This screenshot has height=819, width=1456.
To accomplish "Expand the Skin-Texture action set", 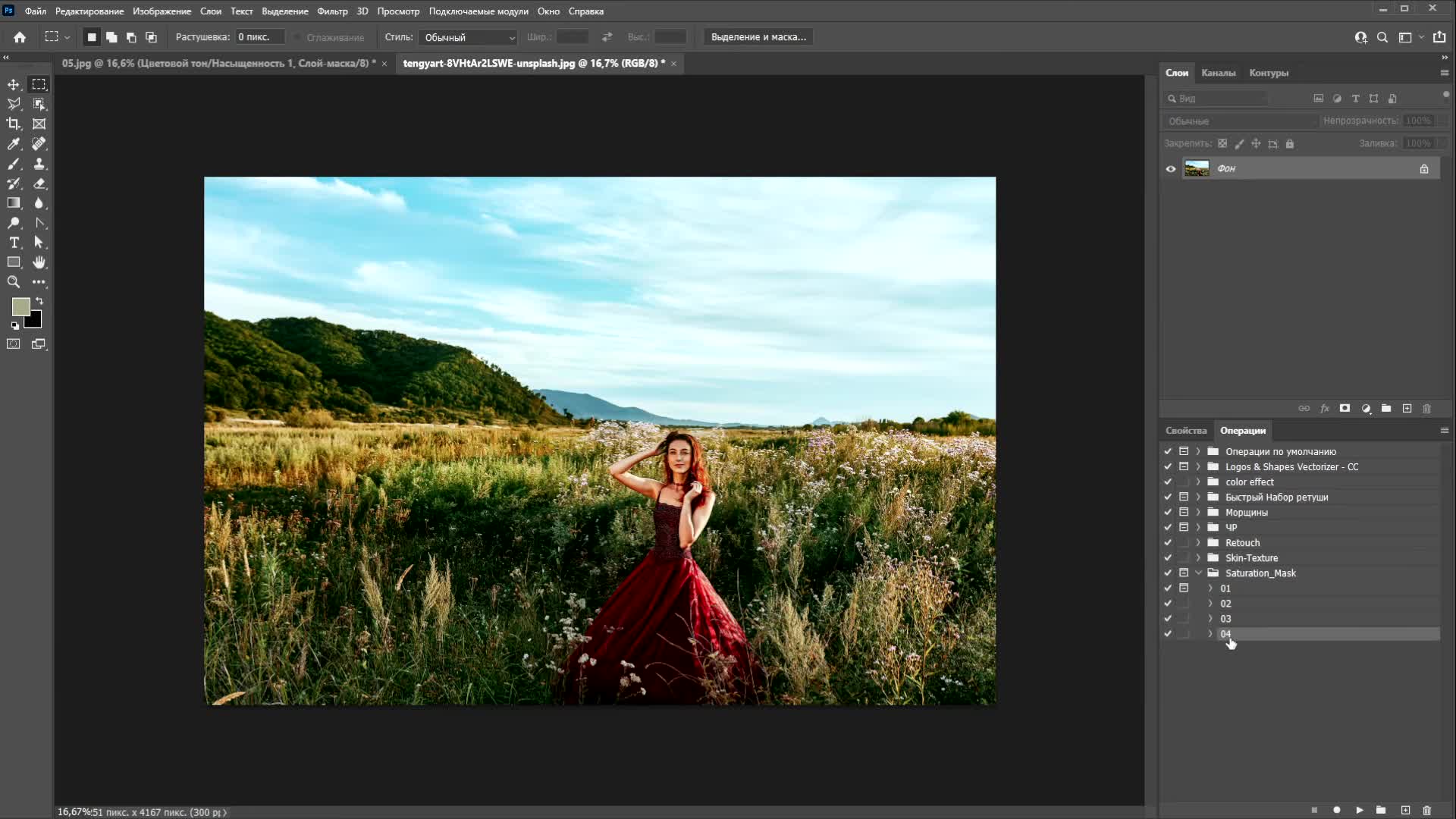I will click(x=1198, y=557).
